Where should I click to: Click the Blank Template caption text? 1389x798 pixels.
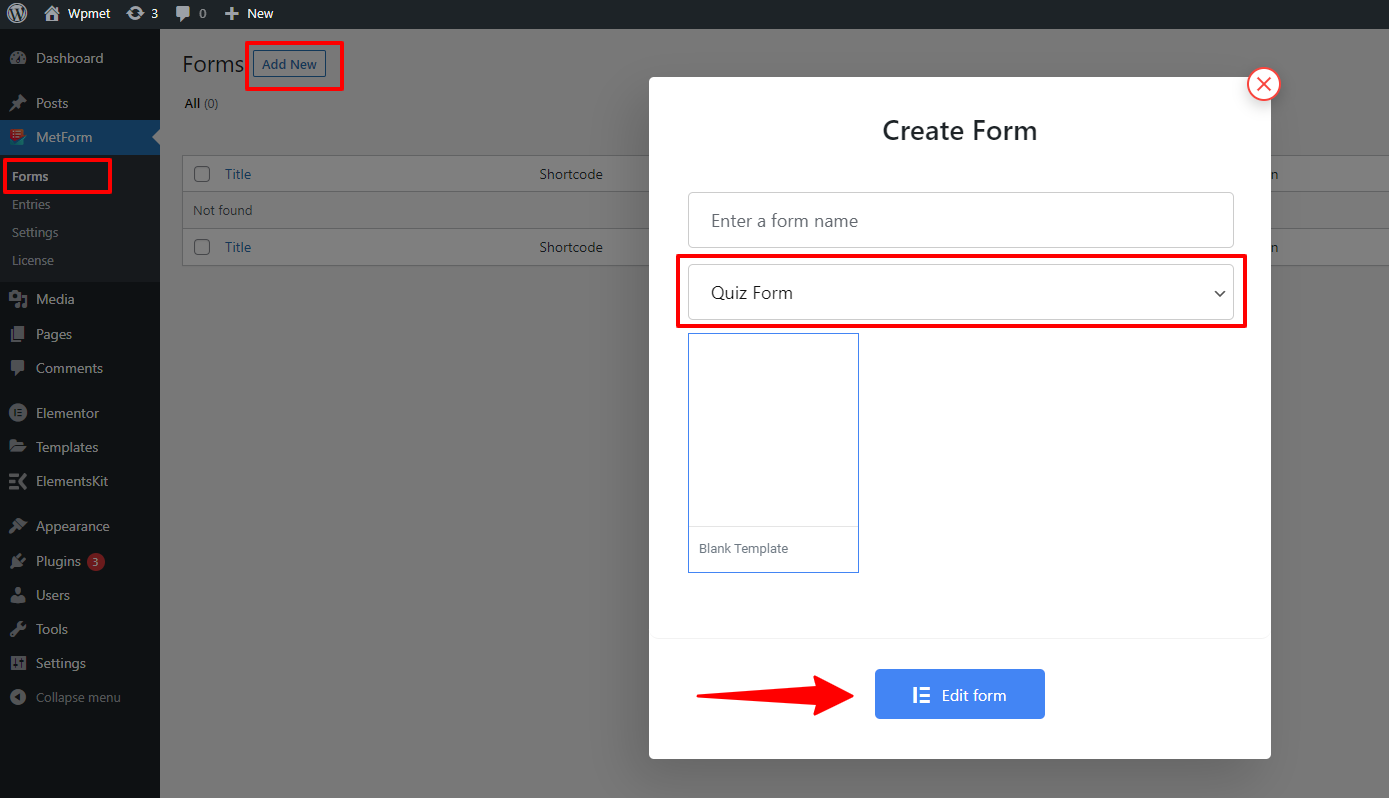743,548
